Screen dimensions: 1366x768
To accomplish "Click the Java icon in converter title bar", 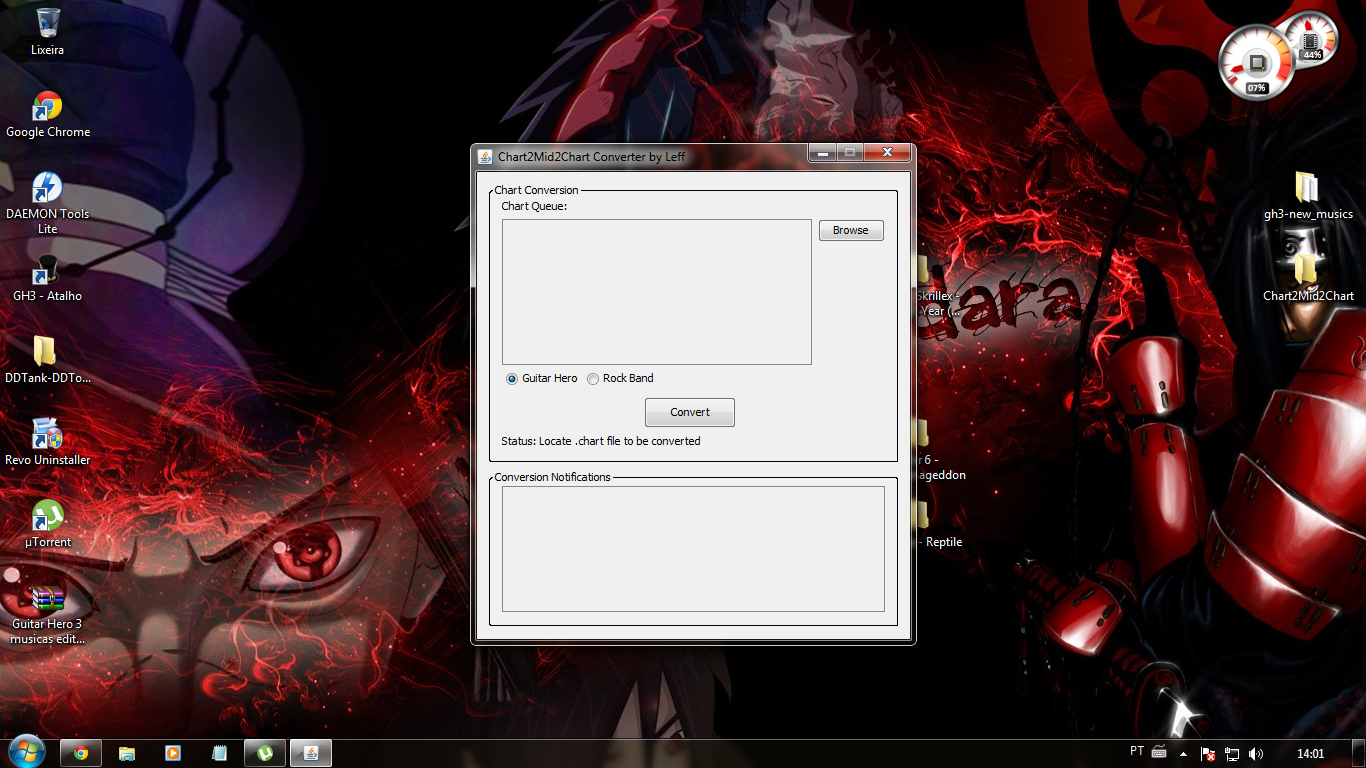I will [x=485, y=156].
